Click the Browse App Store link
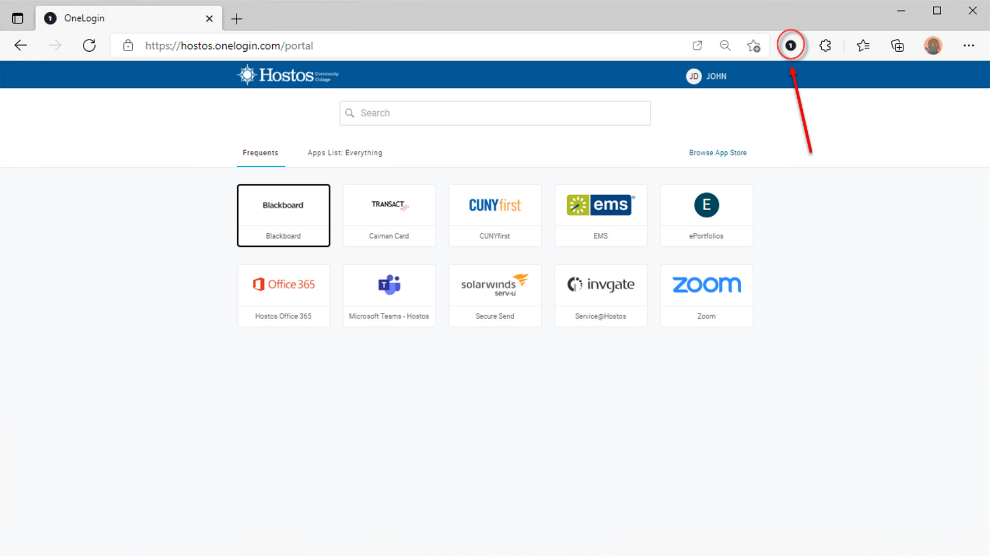The image size is (990, 556). click(717, 153)
